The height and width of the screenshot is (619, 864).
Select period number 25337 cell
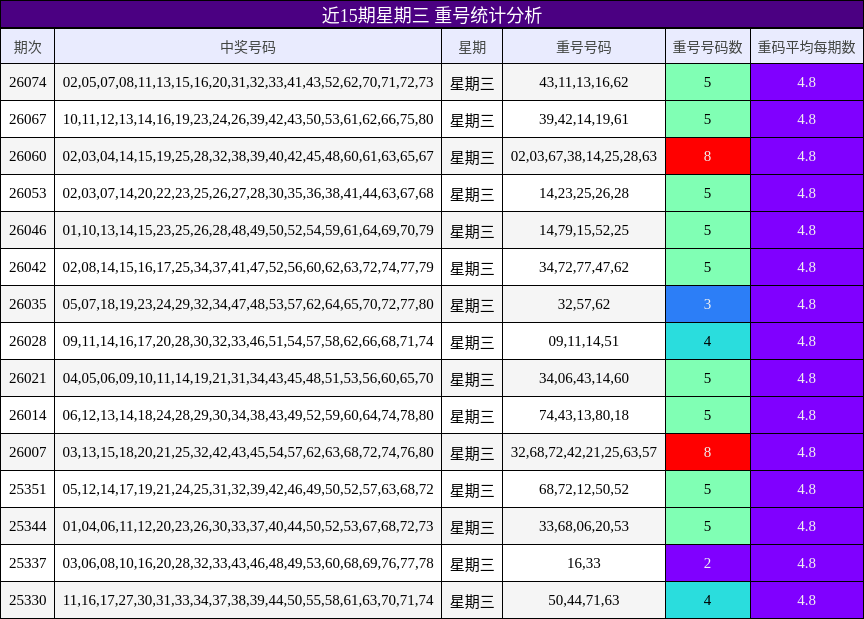28,563
